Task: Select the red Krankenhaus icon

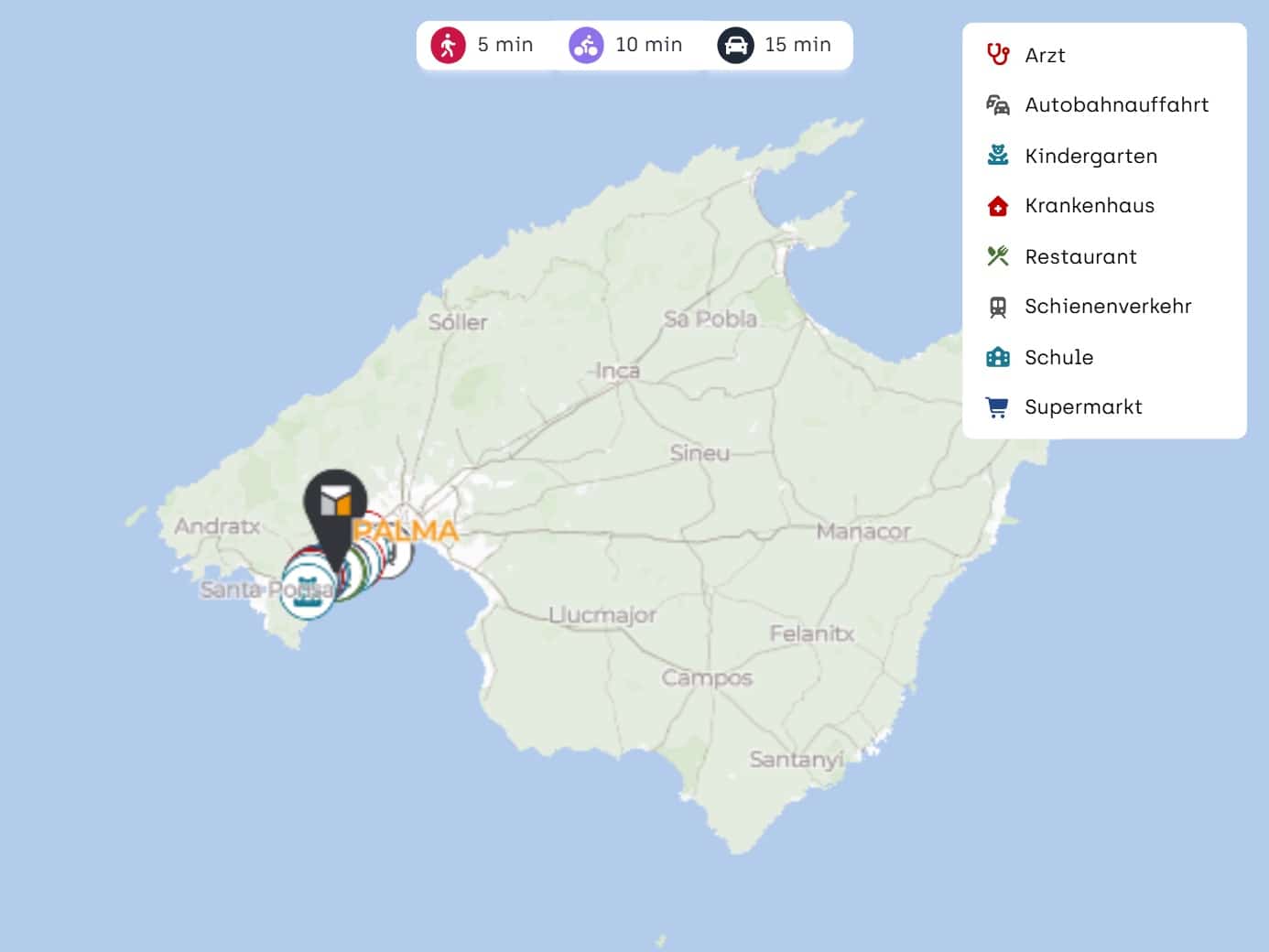Action: [x=998, y=206]
